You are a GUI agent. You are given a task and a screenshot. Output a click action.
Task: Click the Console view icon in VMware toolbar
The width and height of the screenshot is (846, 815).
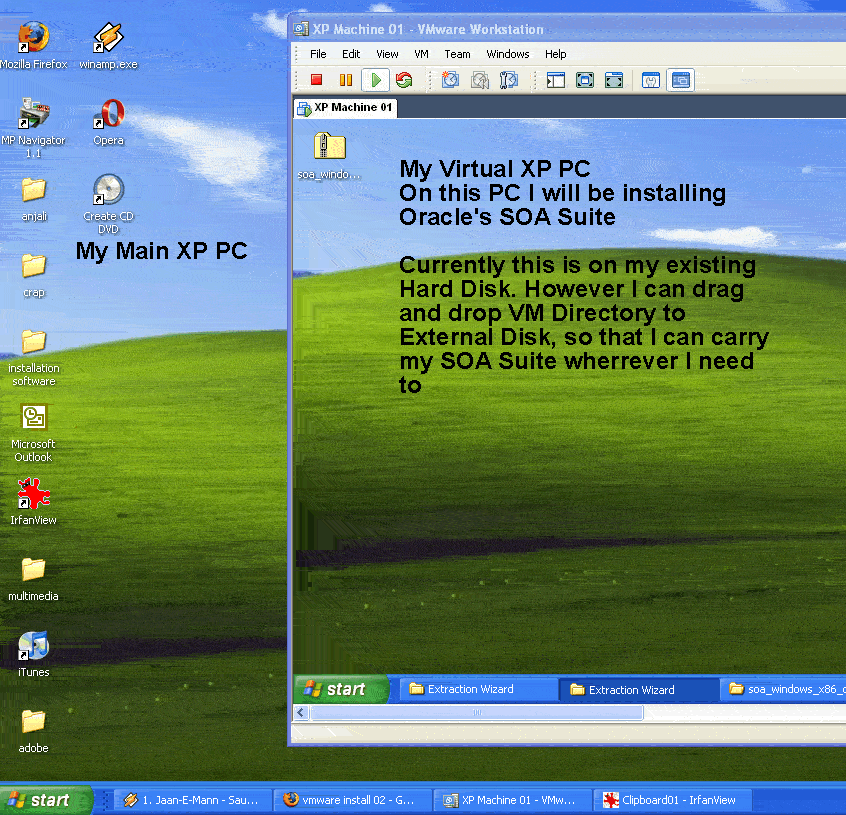(680, 80)
